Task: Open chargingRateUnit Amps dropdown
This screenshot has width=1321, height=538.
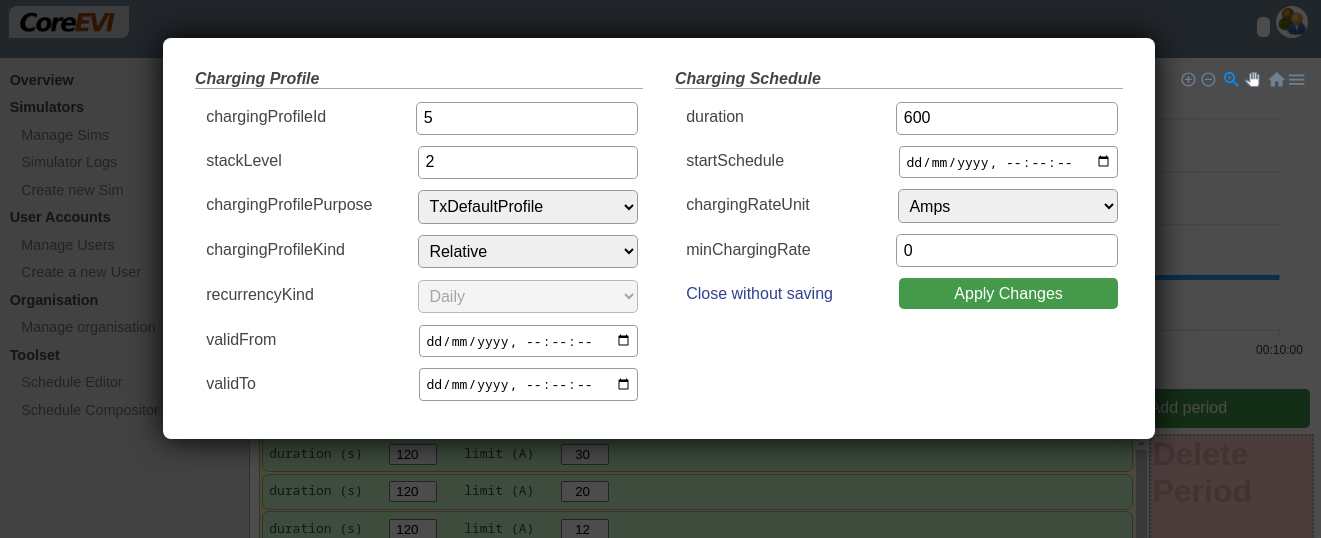Action: [1007, 206]
